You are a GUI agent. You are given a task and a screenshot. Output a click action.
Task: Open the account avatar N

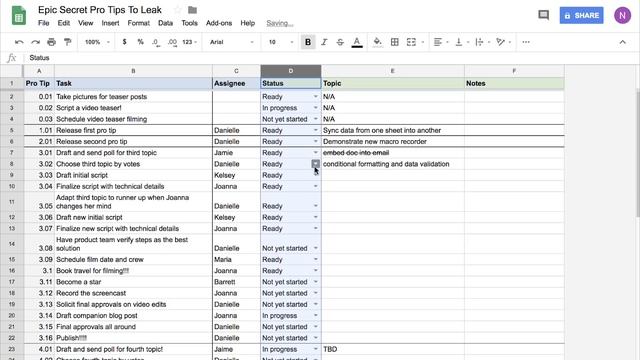[622, 16]
